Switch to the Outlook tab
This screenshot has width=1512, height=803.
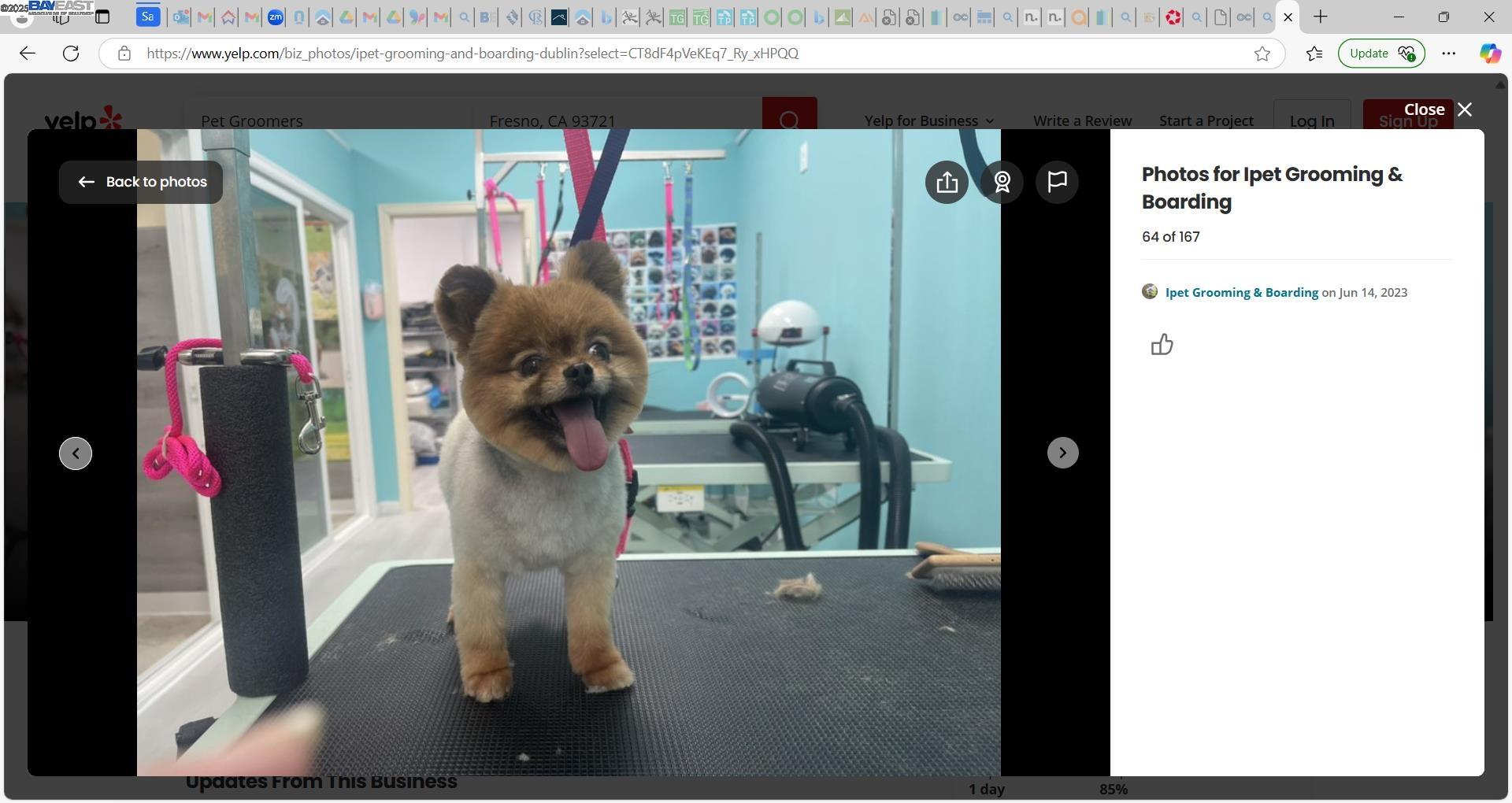click(180, 17)
